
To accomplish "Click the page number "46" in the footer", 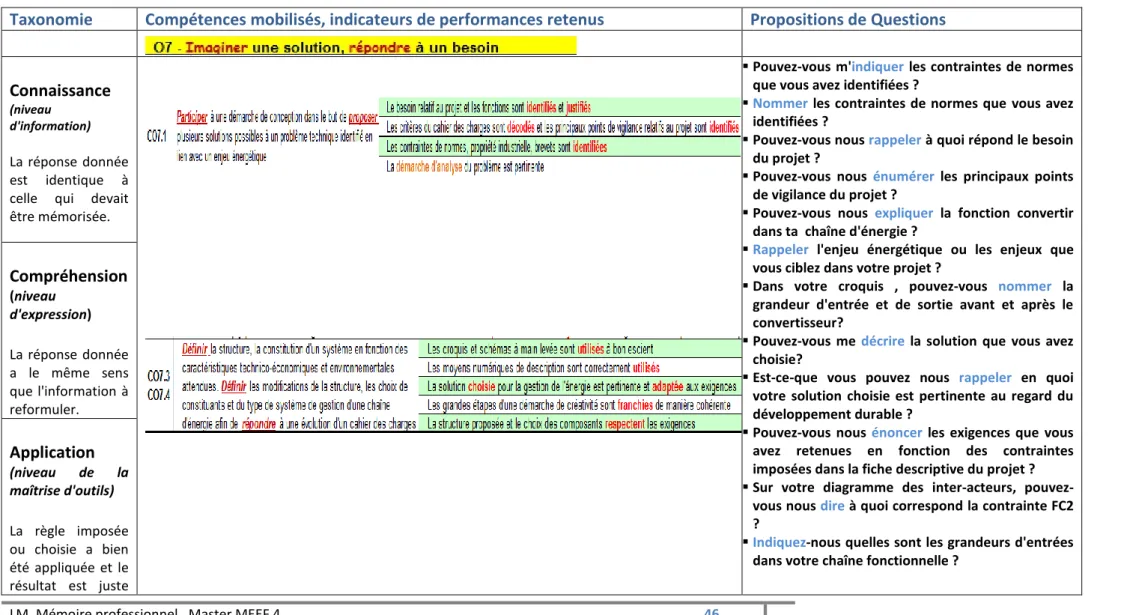I will 711,611.
